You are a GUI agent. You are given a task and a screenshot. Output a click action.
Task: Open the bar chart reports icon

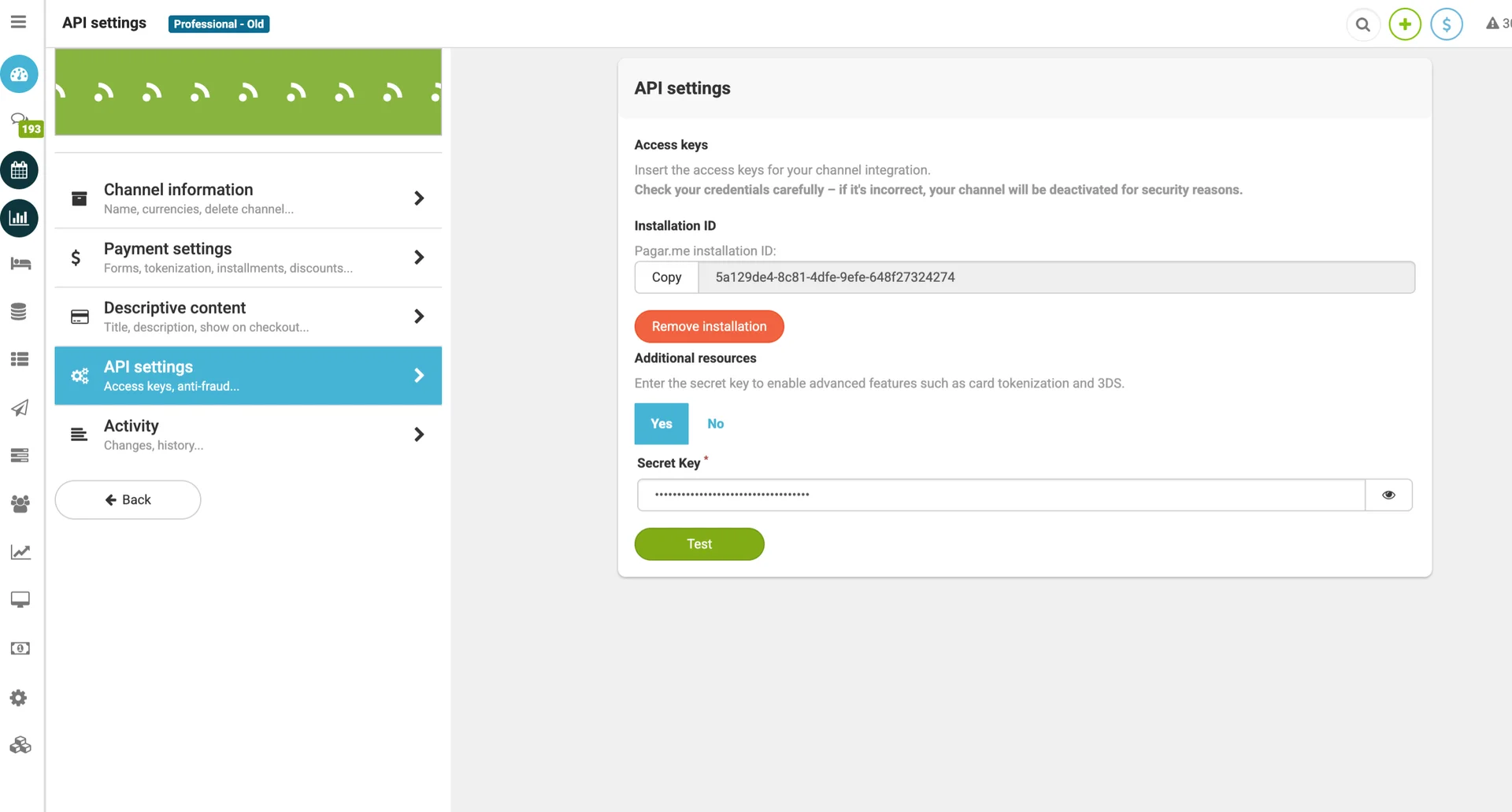pyautogui.click(x=20, y=218)
